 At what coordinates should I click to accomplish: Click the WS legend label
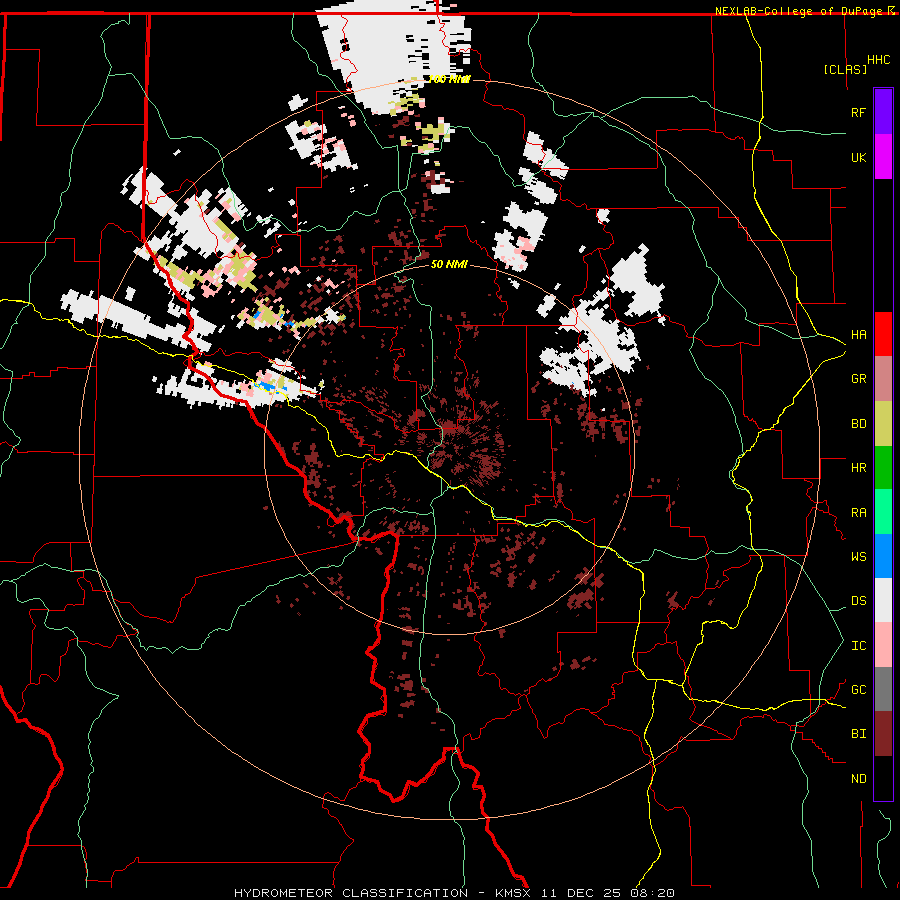click(x=858, y=556)
